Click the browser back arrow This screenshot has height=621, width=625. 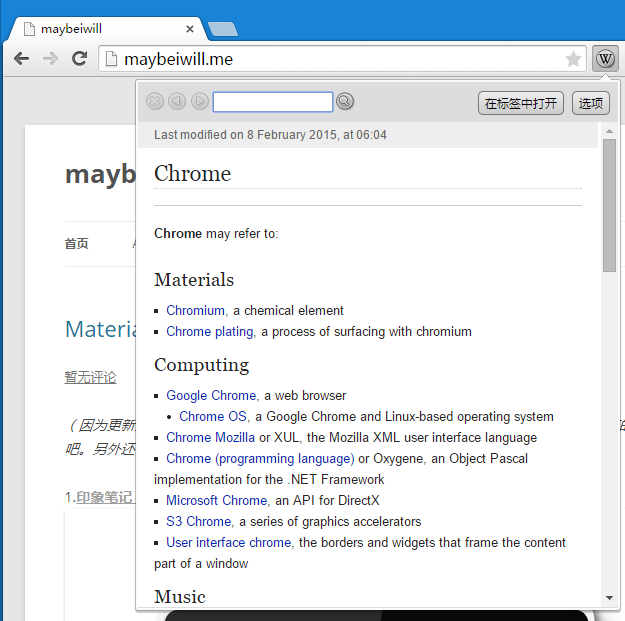pyautogui.click(x=22, y=59)
